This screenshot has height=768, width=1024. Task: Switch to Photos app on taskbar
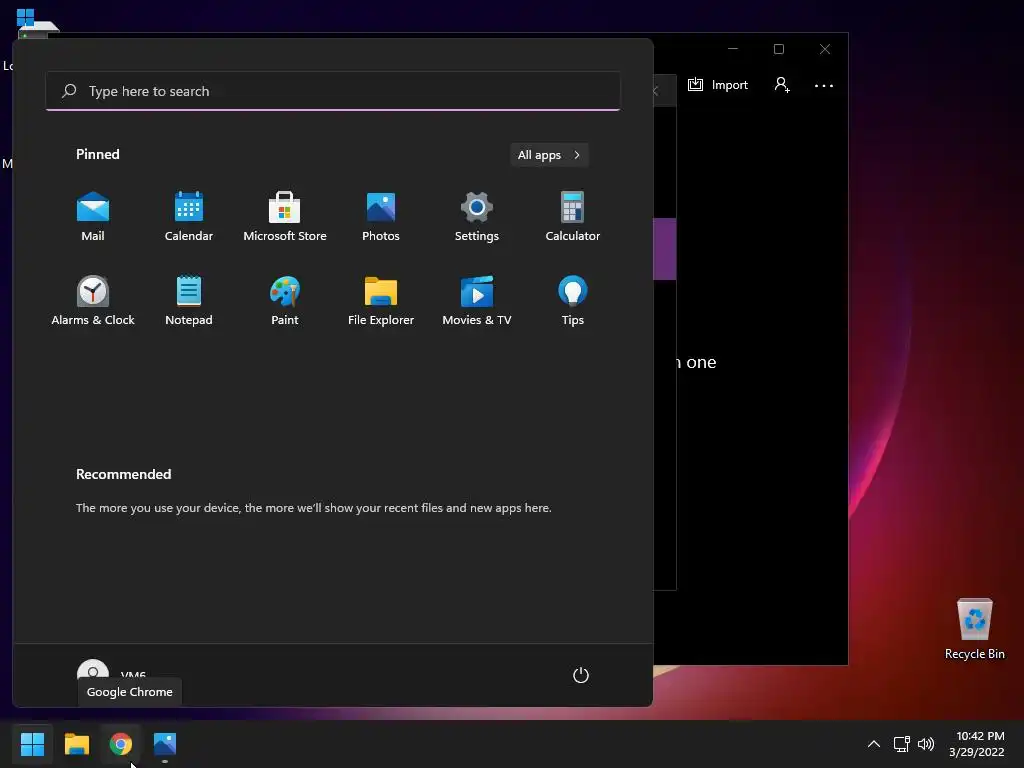point(165,744)
